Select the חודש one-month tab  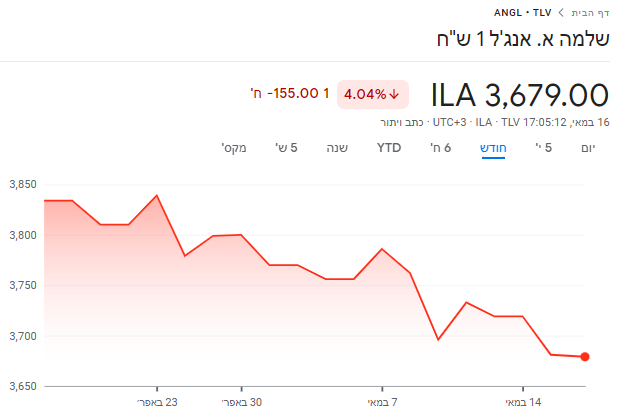pyautogui.click(x=493, y=148)
